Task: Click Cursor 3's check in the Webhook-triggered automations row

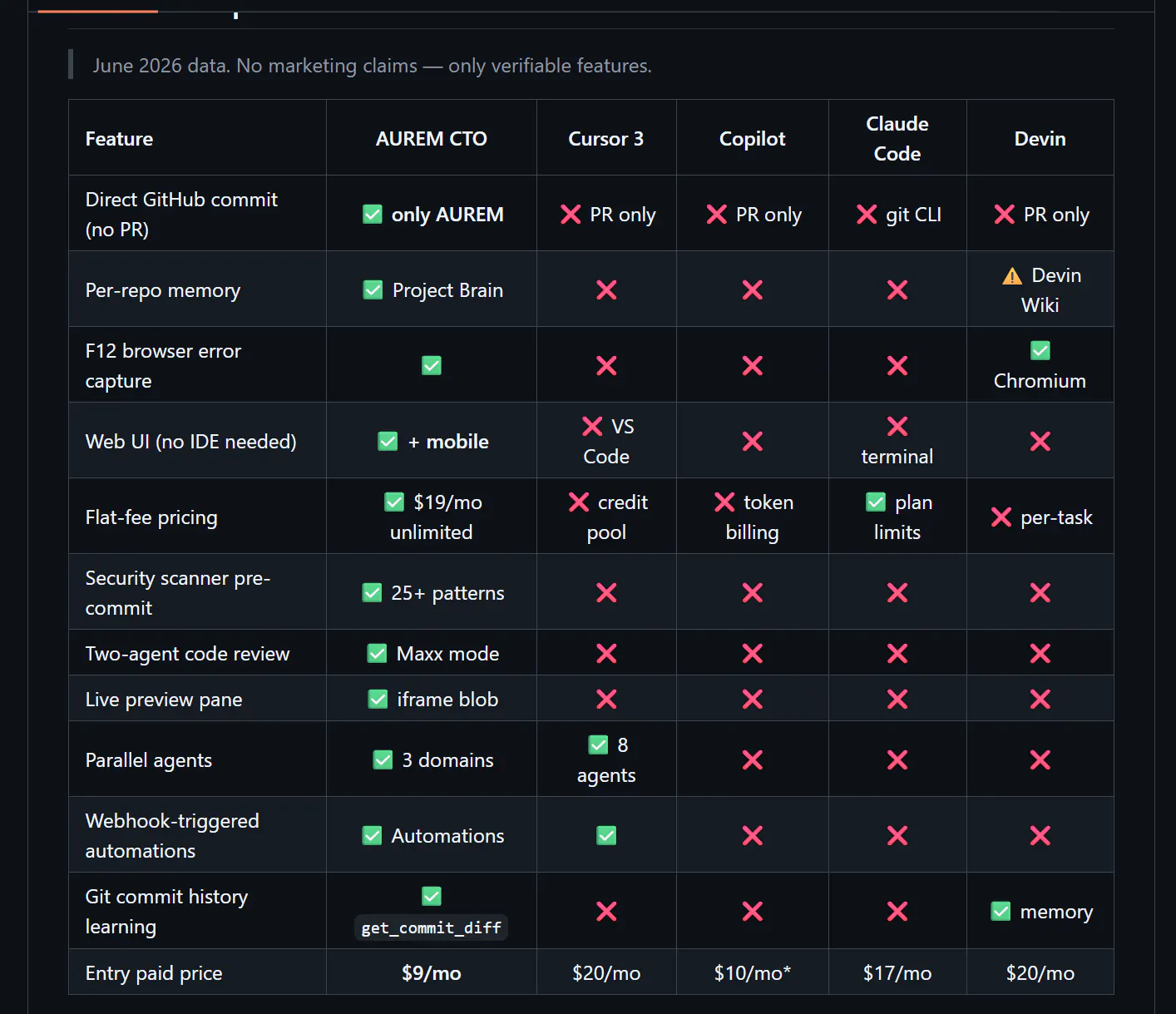Action: tap(607, 836)
